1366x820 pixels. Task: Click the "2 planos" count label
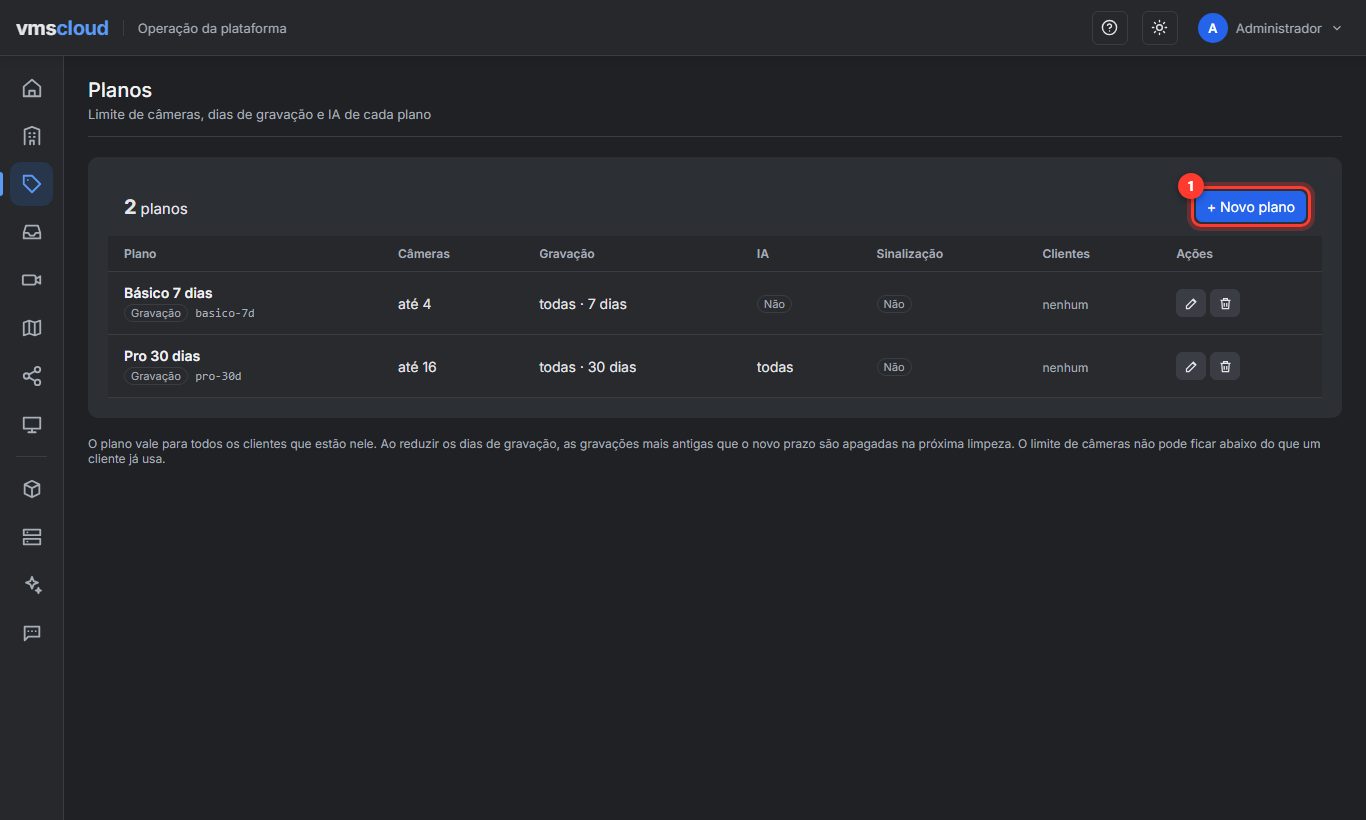pos(156,208)
